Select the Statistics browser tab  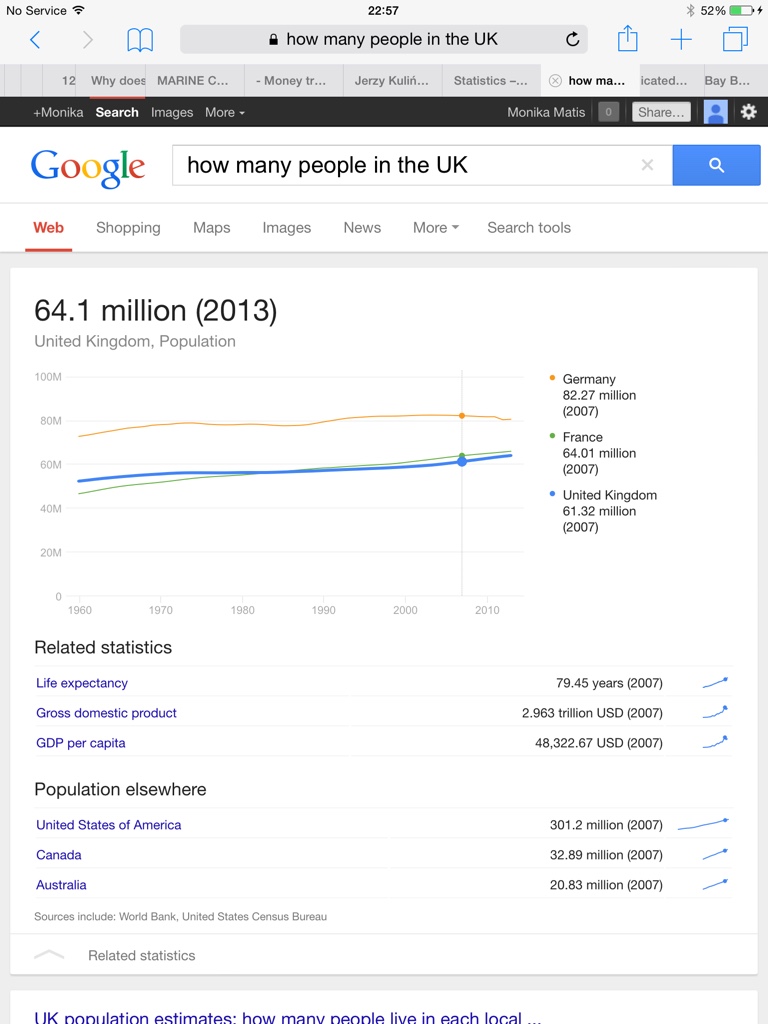pyautogui.click(x=490, y=81)
